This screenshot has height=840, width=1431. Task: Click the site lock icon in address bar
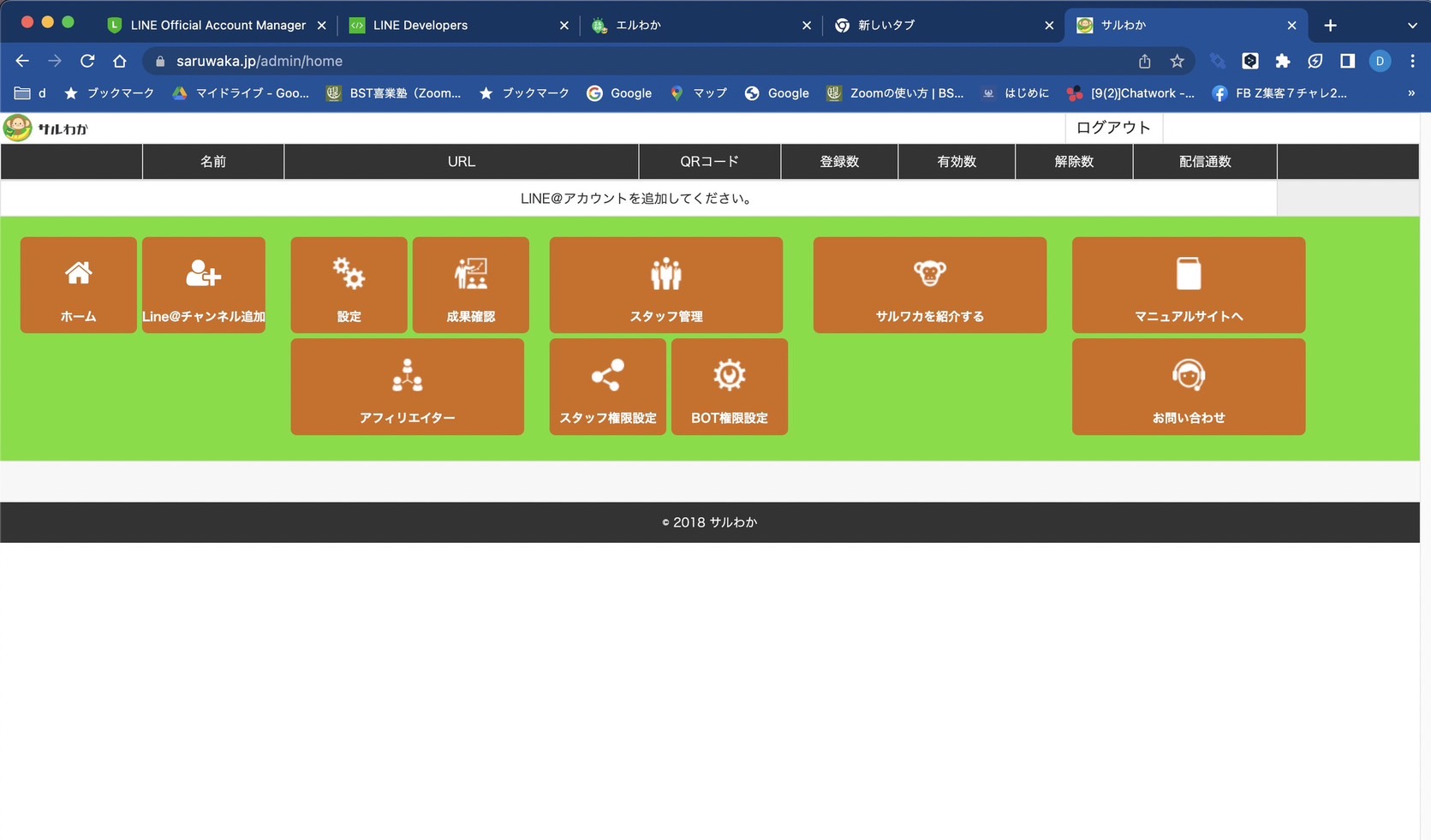[x=159, y=61]
